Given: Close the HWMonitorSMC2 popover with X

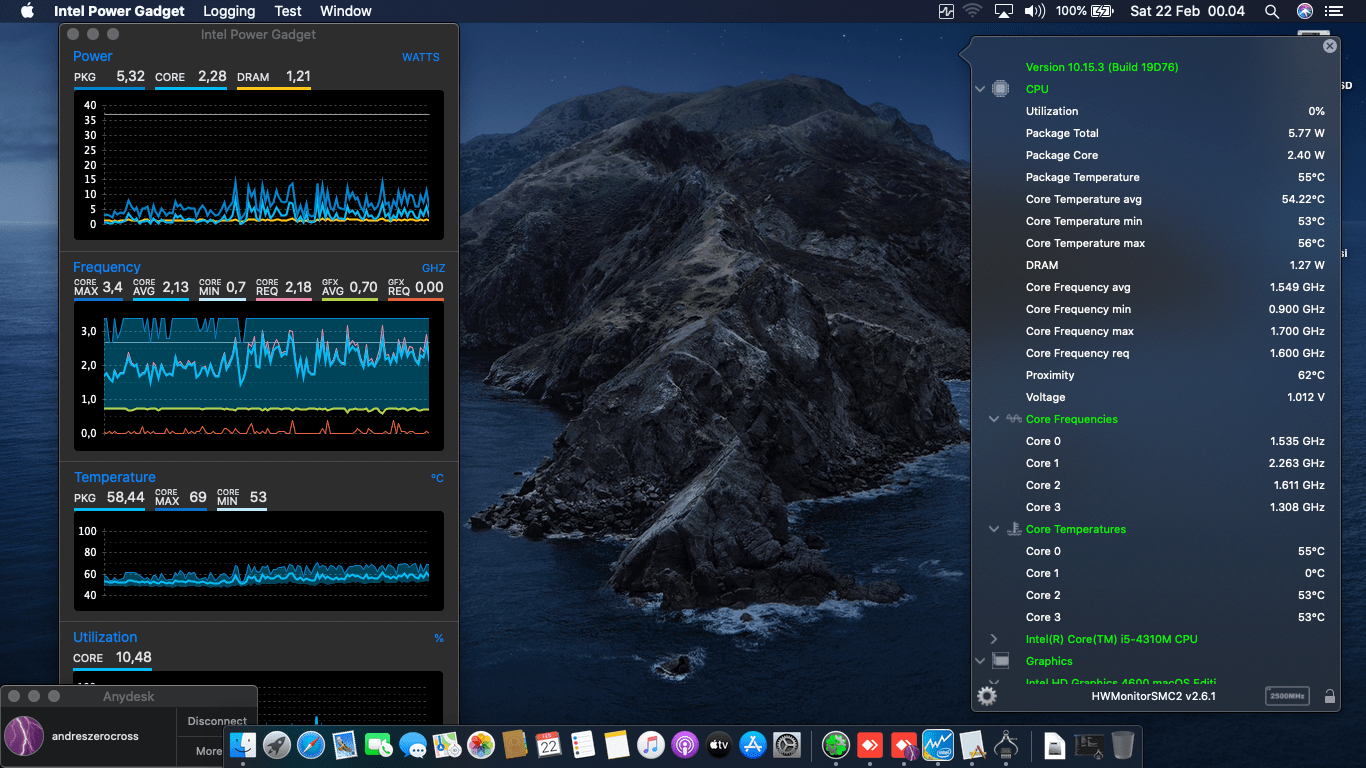Looking at the screenshot, I should point(1329,46).
